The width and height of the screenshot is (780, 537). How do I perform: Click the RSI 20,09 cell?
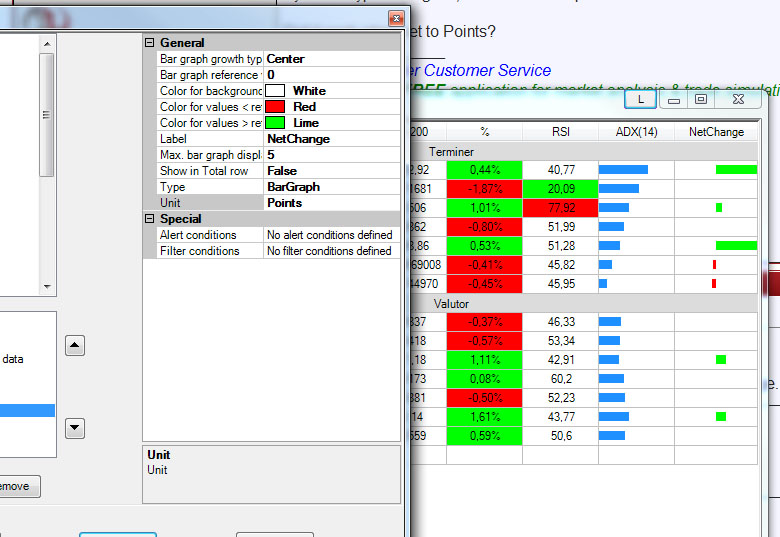click(561, 189)
